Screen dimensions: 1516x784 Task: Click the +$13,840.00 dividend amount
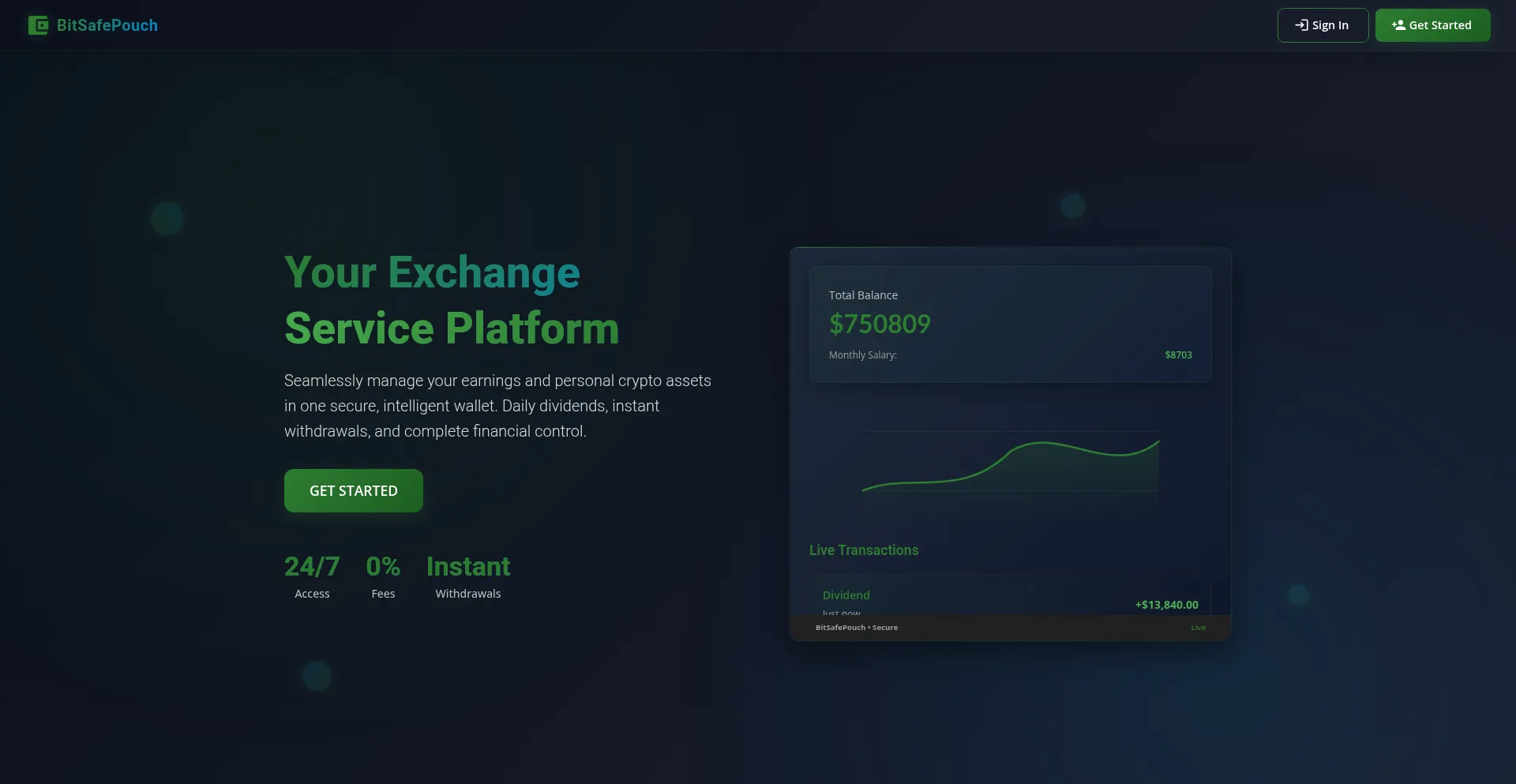click(x=1166, y=605)
